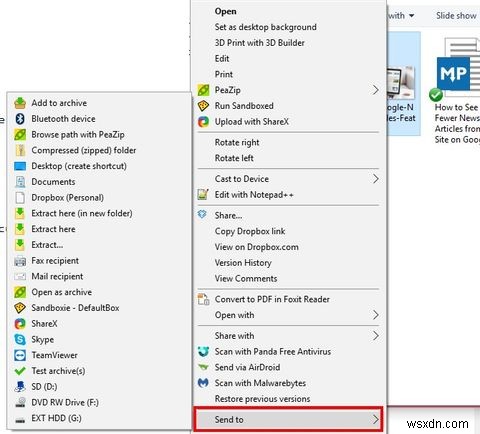Click the DVD RW Drive (F:) icon

[x=20, y=402]
